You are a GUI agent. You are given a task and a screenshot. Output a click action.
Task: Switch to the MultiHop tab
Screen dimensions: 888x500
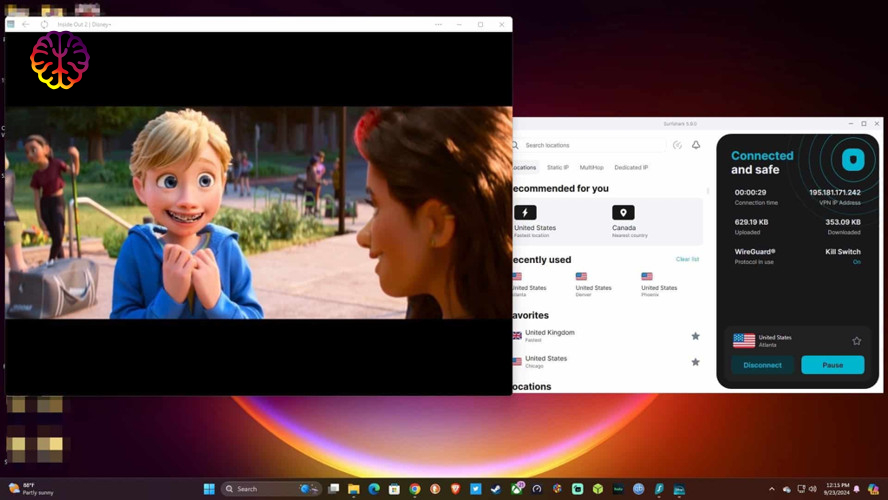(x=591, y=168)
